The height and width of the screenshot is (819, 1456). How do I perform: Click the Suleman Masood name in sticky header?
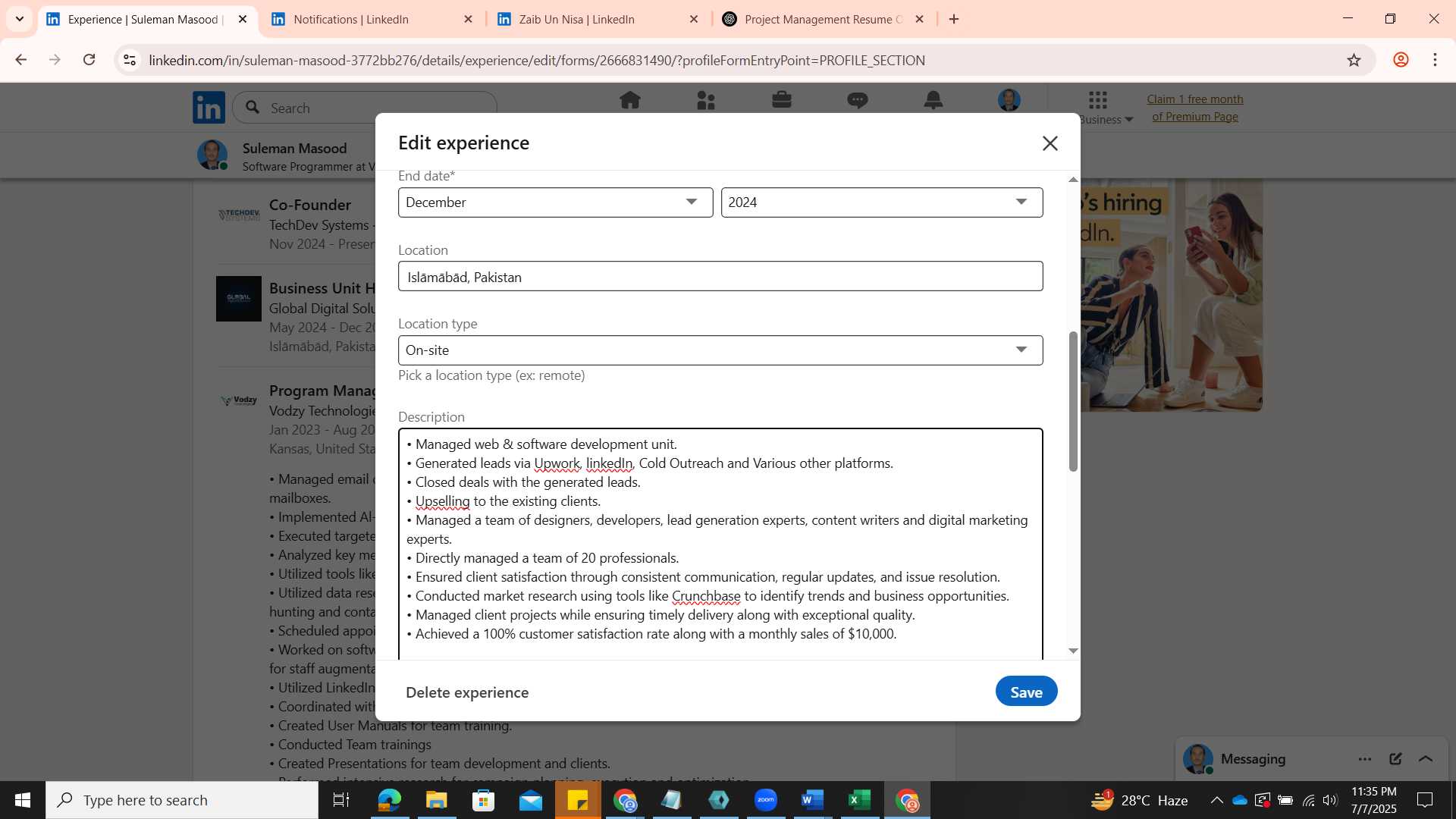point(294,148)
